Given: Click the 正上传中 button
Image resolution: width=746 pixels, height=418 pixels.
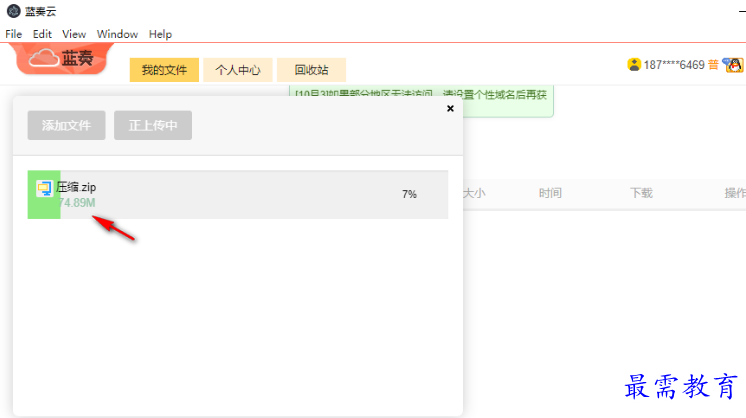Looking at the screenshot, I should tap(153, 125).
